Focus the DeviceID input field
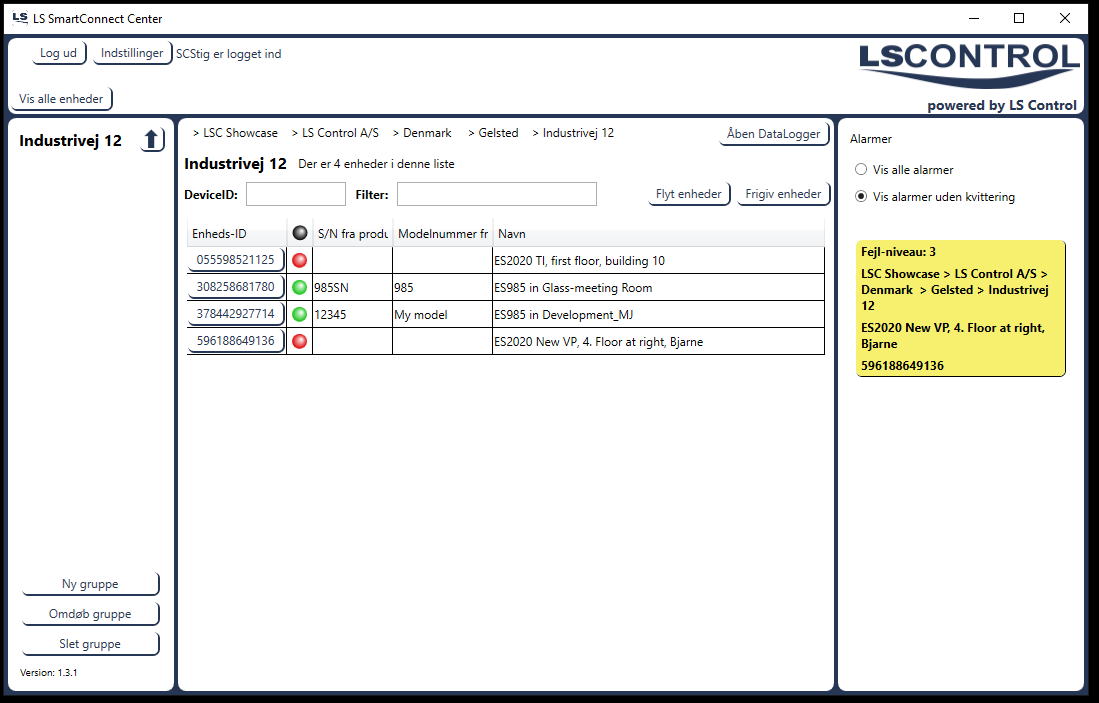 [296, 194]
